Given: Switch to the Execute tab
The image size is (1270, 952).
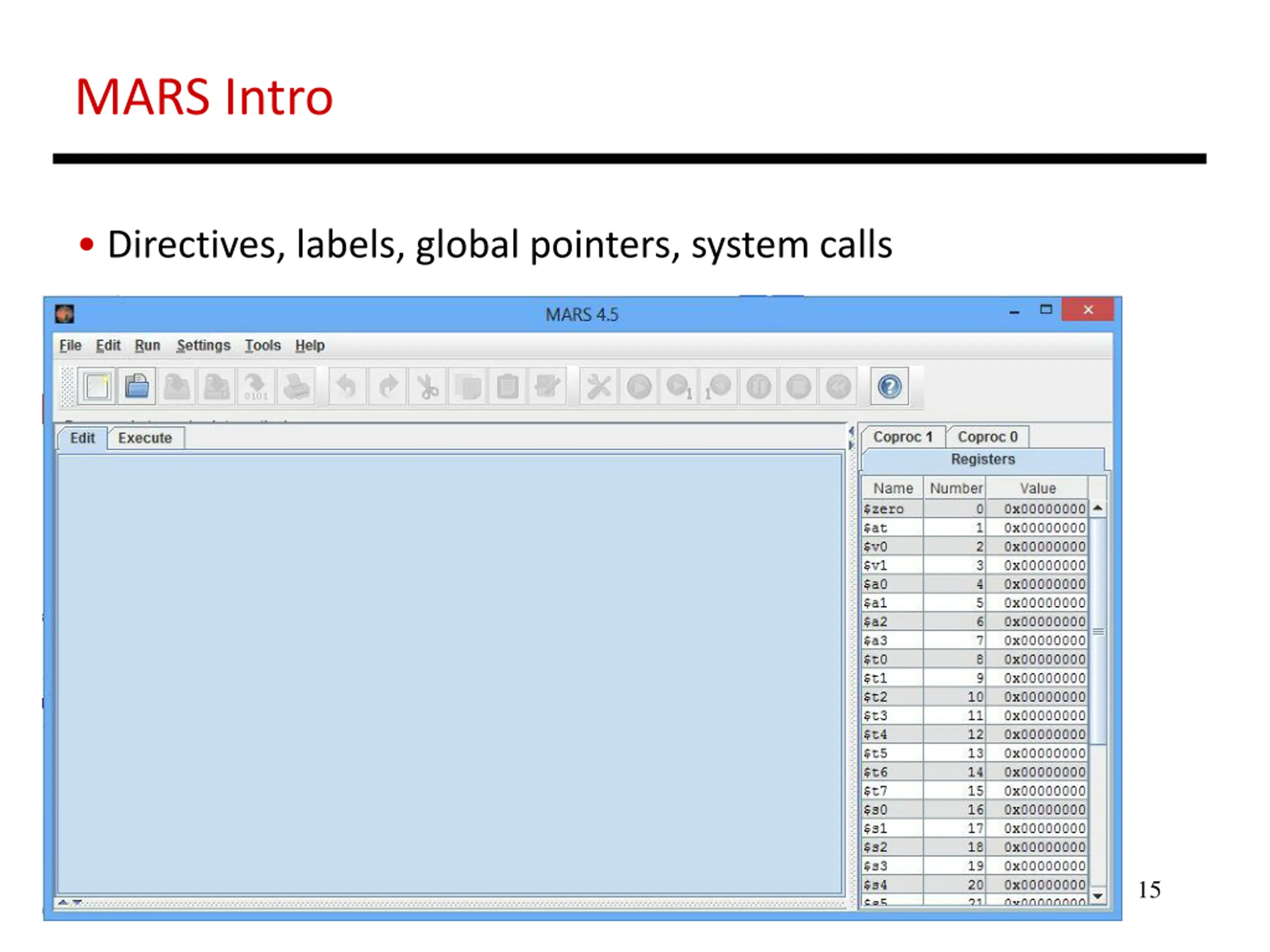Looking at the screenshot, I should click(145, 438).
